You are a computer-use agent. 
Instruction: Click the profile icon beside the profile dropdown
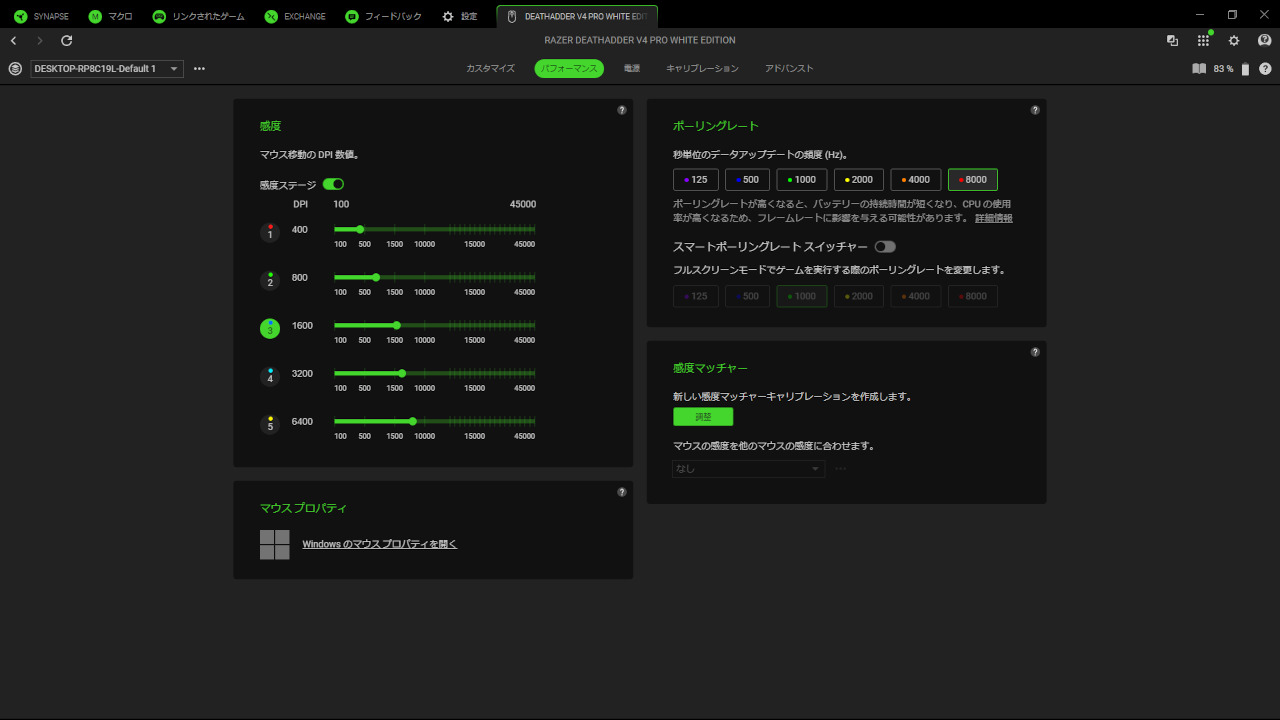click(x=15, y=69)
